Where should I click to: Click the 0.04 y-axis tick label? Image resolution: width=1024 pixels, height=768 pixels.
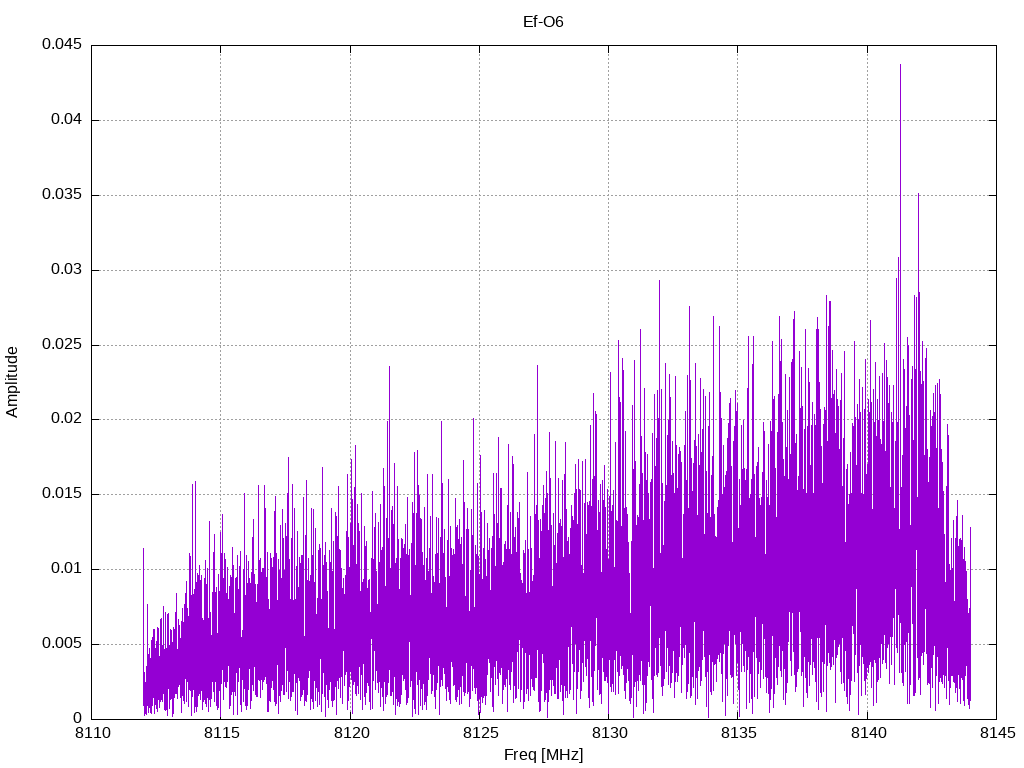point(67,119)
